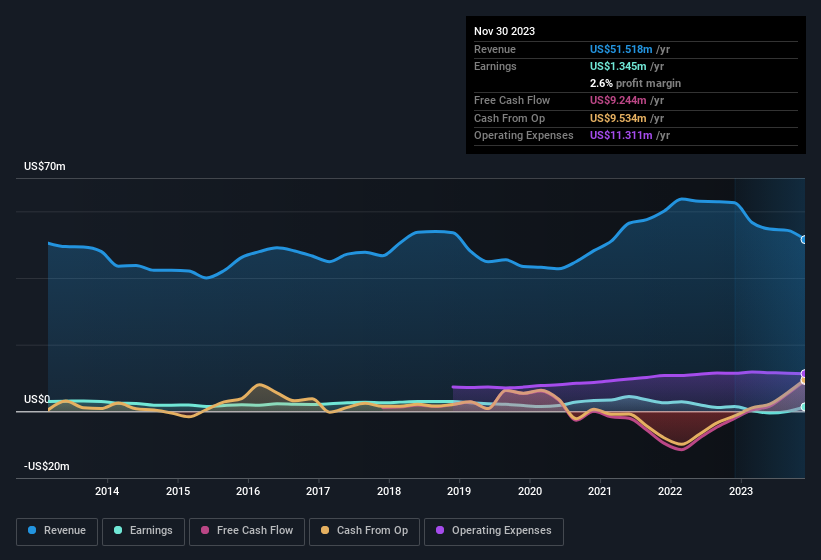Click the Nov 30 2023 tooltip date

(504, 31)
